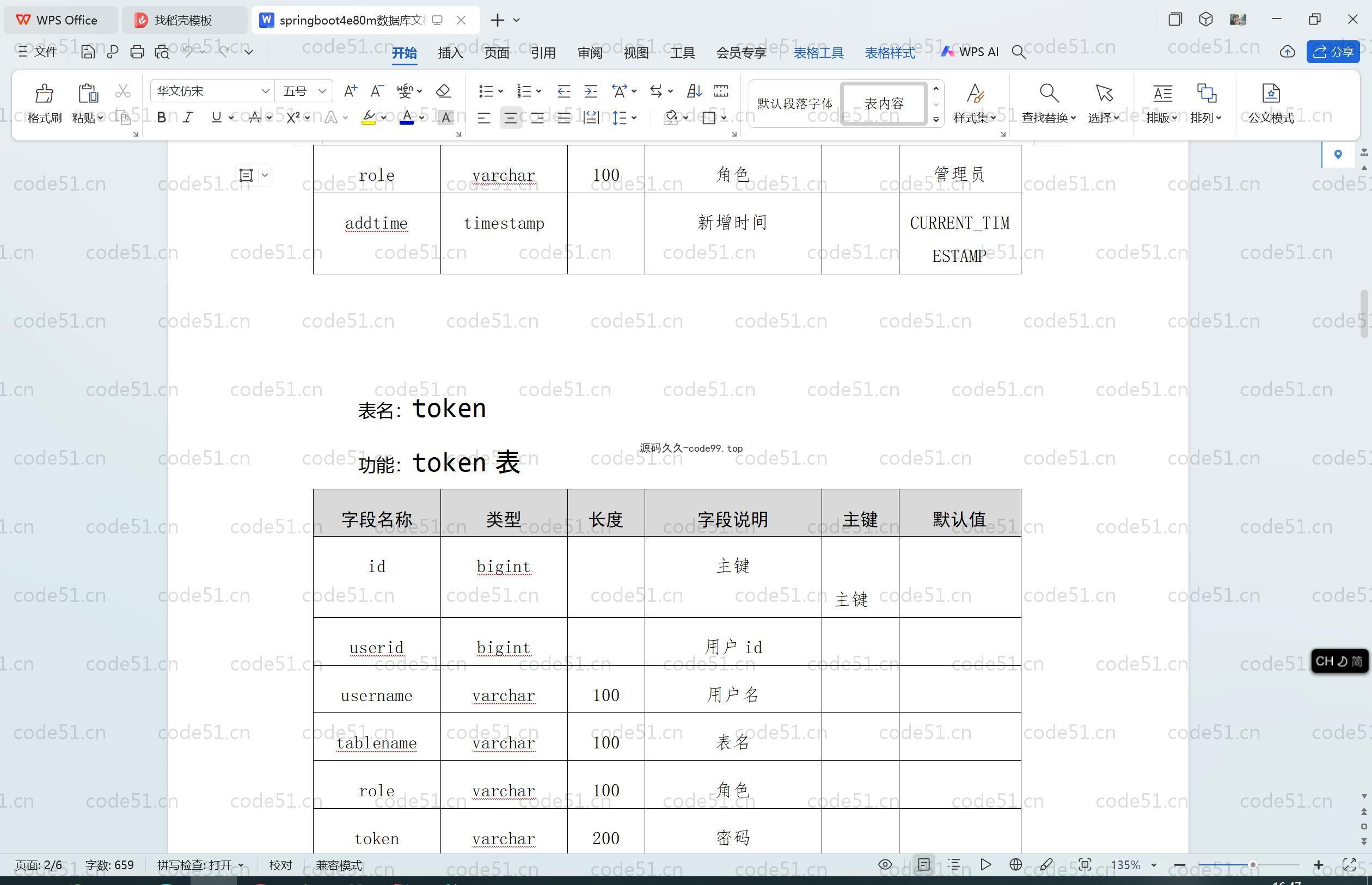
Task: Expand the line spacing dropdown arrow
Action: [634, 118]
